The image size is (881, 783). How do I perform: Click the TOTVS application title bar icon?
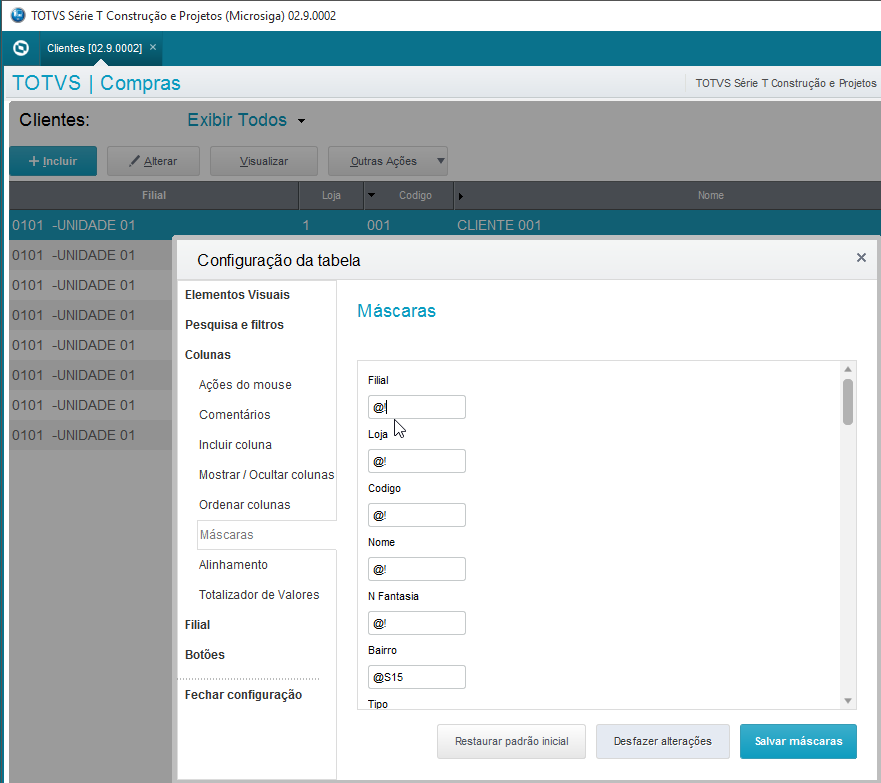point(18,15)
